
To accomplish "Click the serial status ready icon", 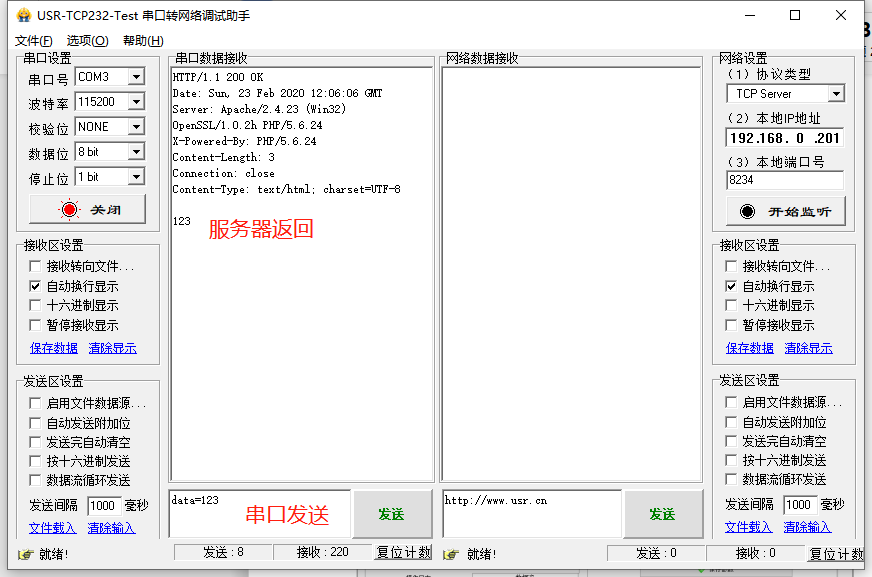I will pos(26,554).
